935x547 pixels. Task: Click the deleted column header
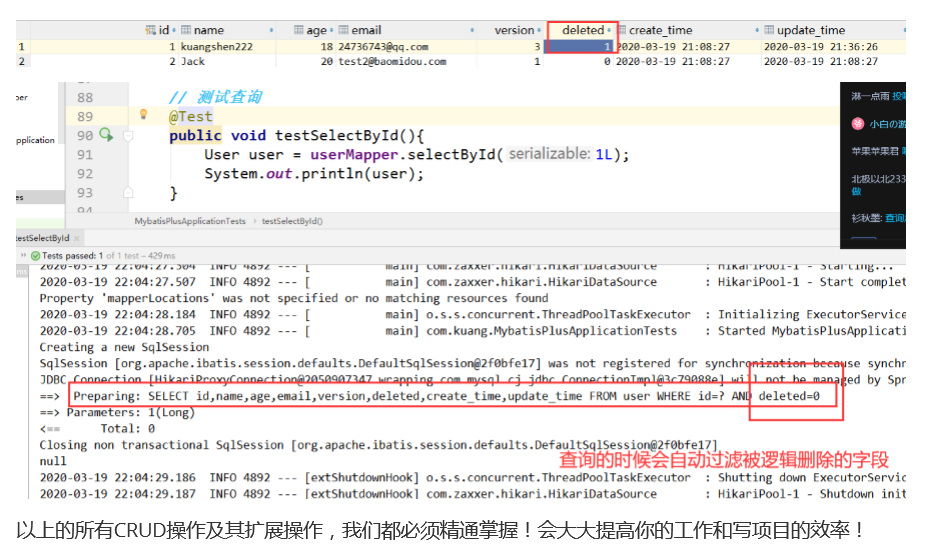pyautogui.click(x=583, y=30)
